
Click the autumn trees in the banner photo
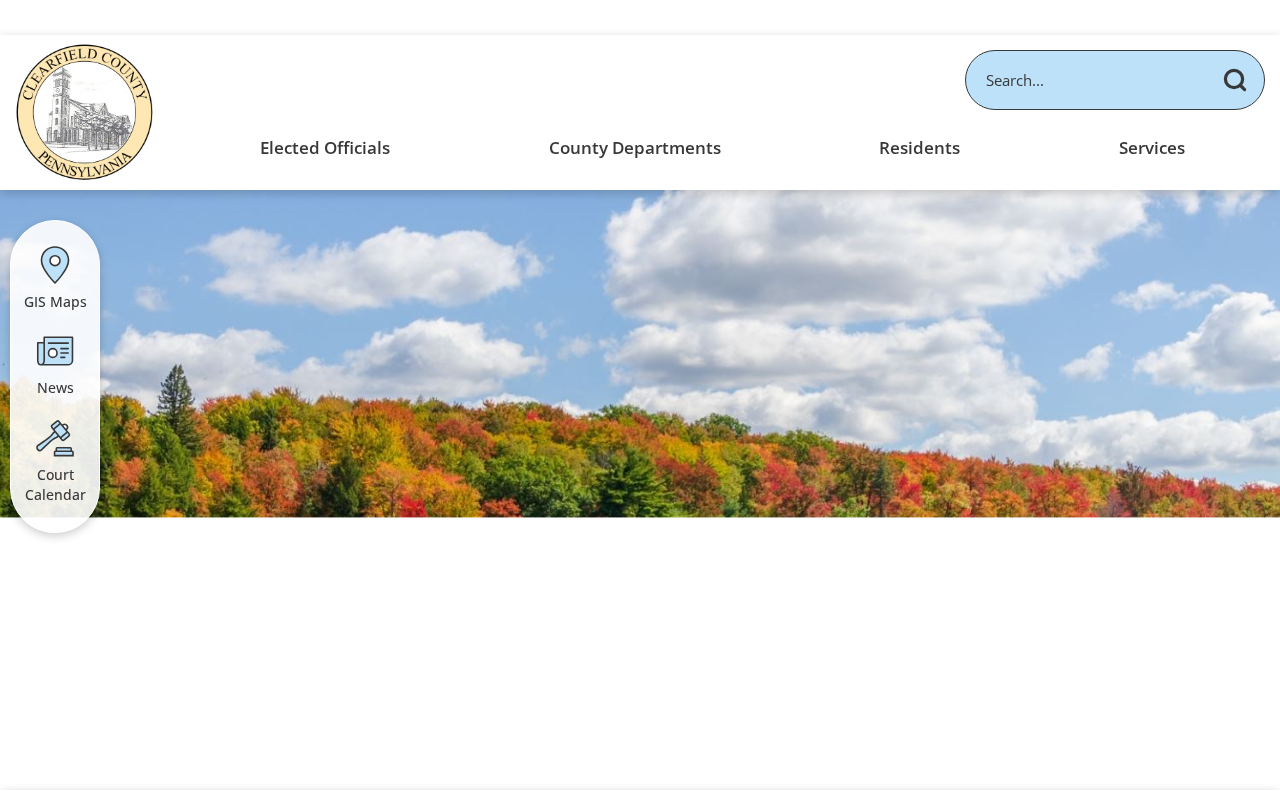[640, 460]
